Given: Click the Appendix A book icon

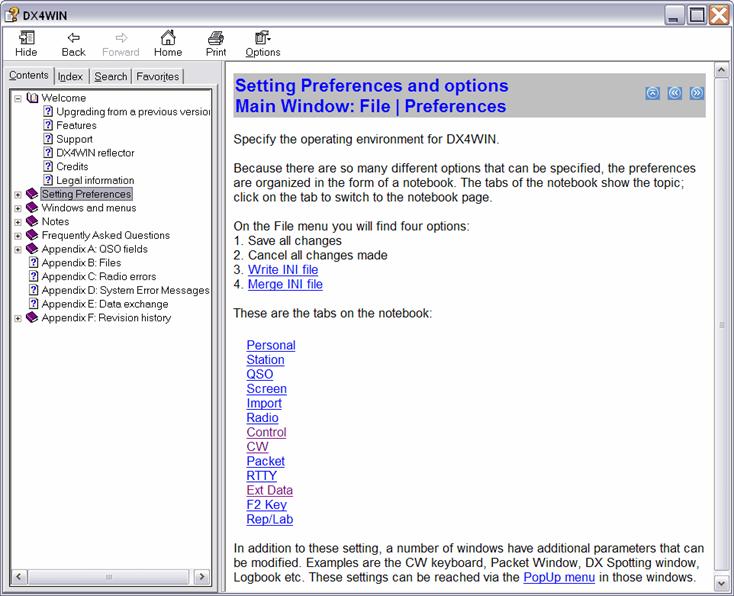Looking at the screenshot, I should coord(32,249).
